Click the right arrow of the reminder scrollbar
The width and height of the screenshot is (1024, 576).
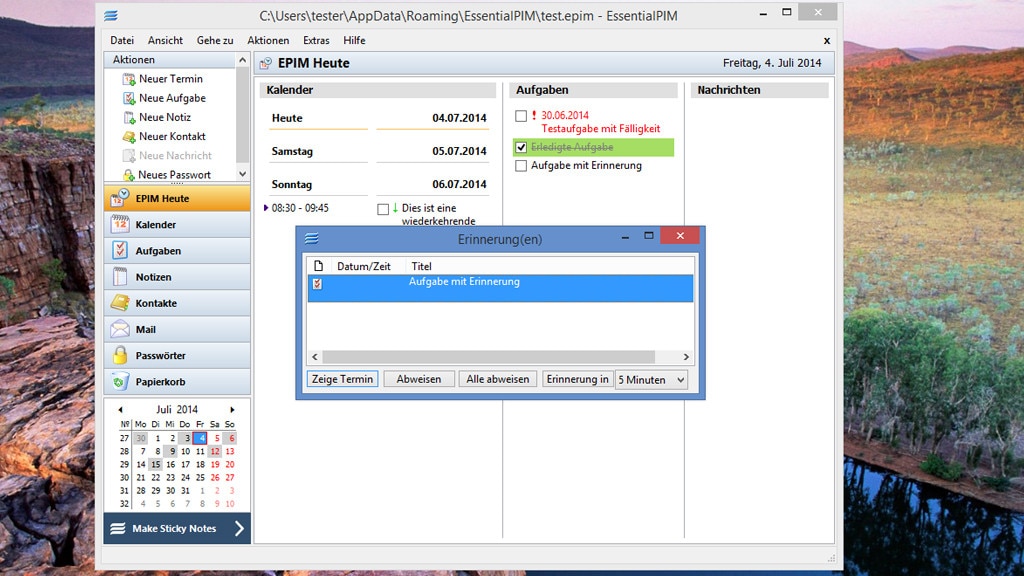[686, 357]
